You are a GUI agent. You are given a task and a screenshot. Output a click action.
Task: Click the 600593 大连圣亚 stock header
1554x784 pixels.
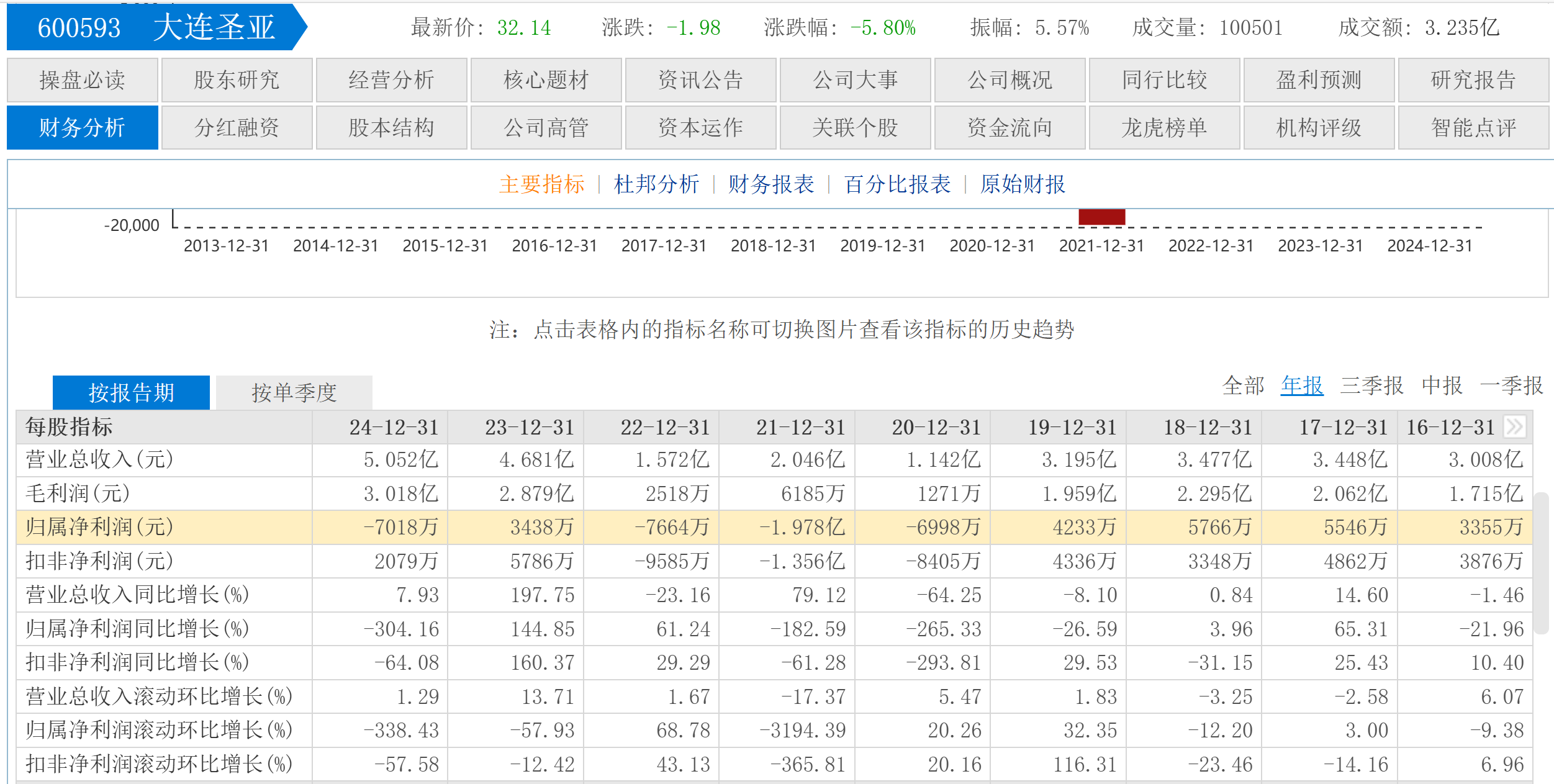pyautogui.click(x=155, y=27)
